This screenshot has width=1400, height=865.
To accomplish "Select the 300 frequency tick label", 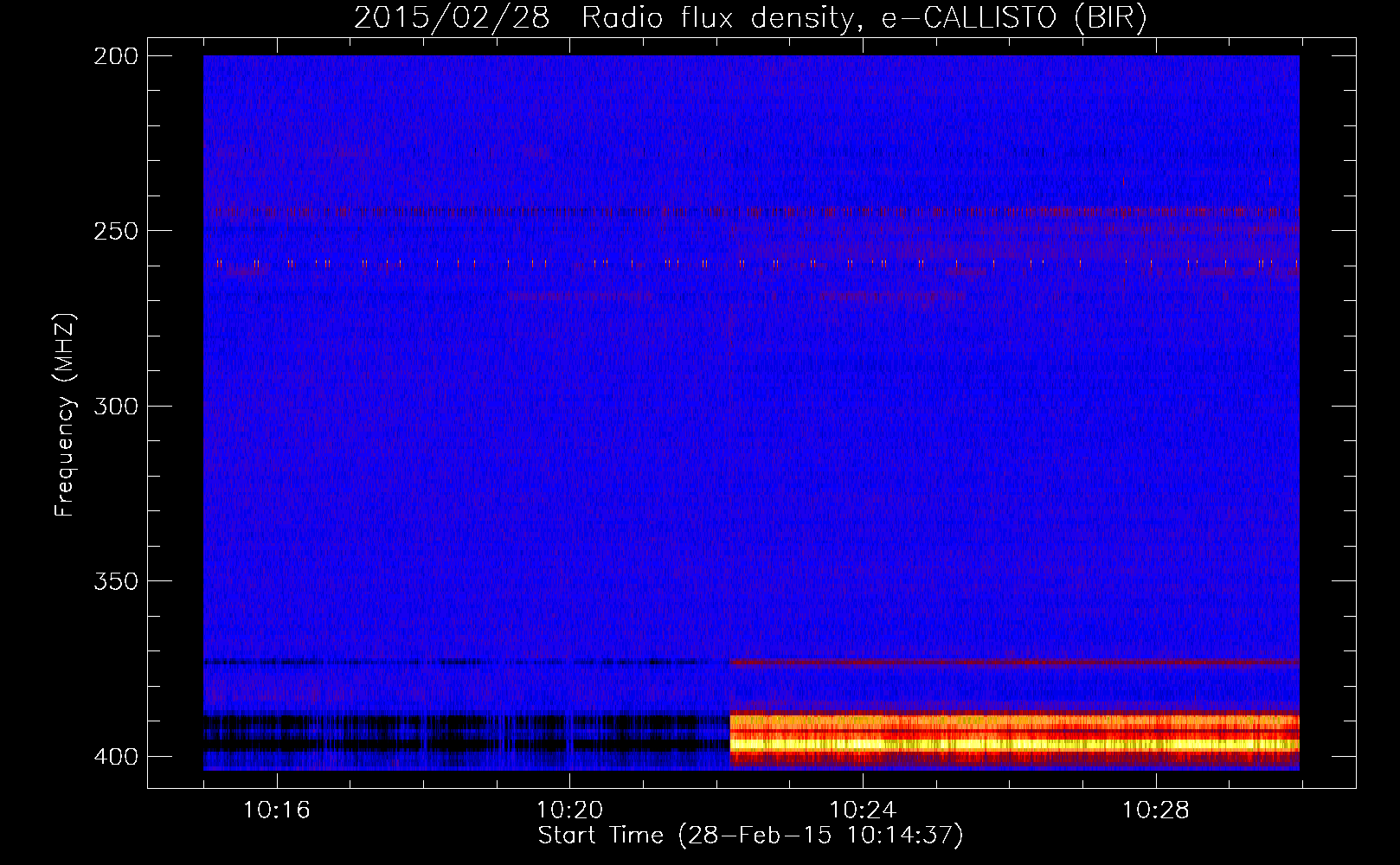I will click(x=116, y=406).
